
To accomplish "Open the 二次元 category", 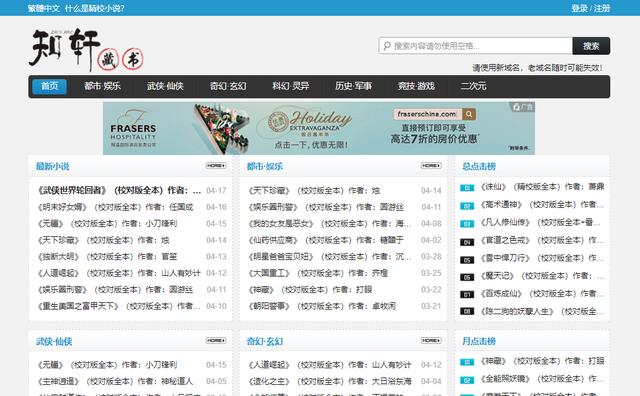I will click(473, 86).
